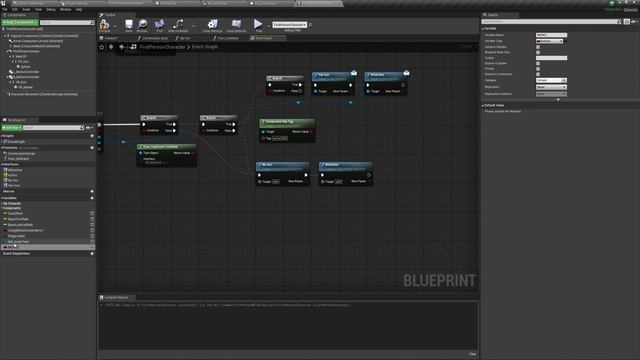Open the Category combo box

tap(551, 80)
